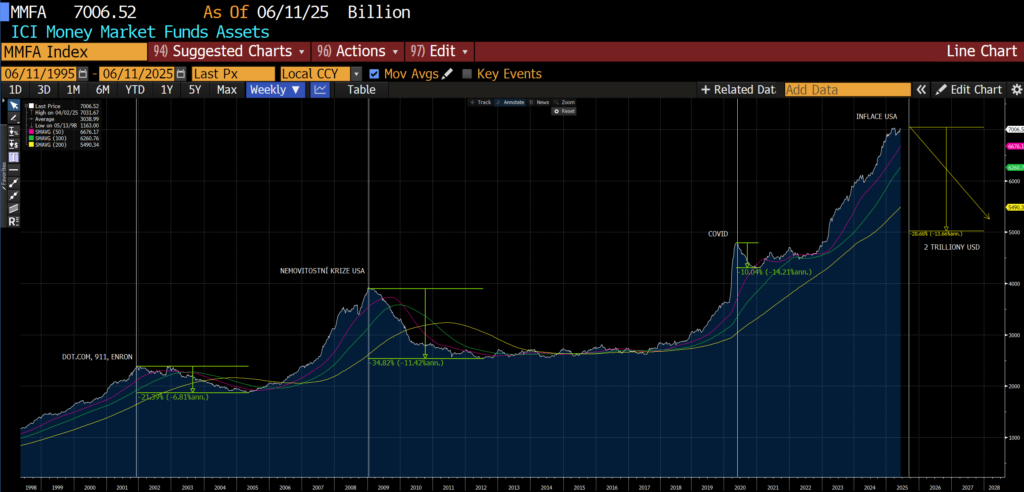Viewport: 1024px width, 492px height.
Task: Select the regression R tool
Action: coord(14,221)
